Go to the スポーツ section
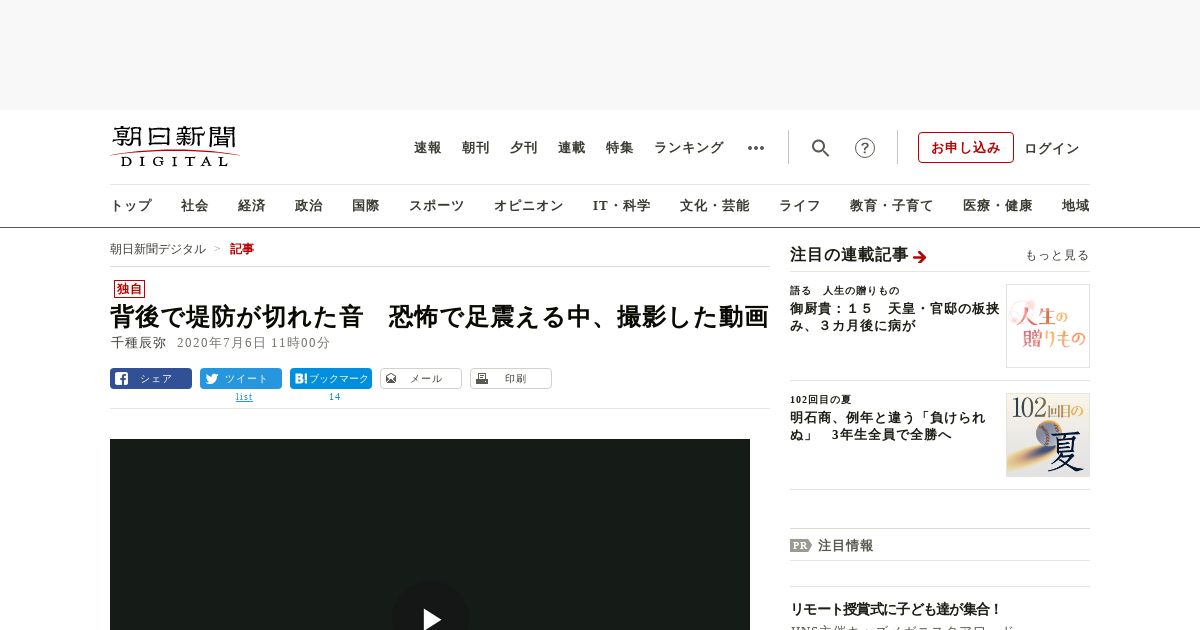Viewport: 1200px width, 630px height. (437, 206)
